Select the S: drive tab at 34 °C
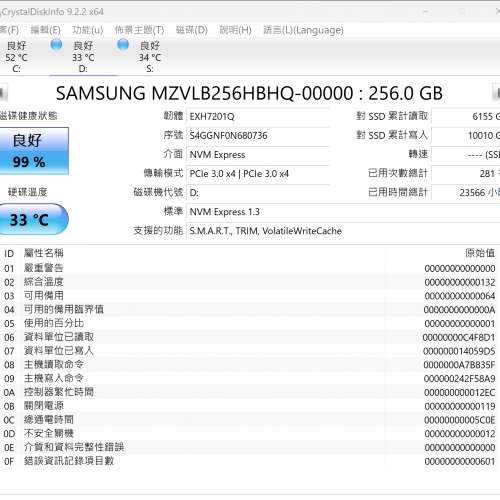500x500 pixels. (150, 57)
